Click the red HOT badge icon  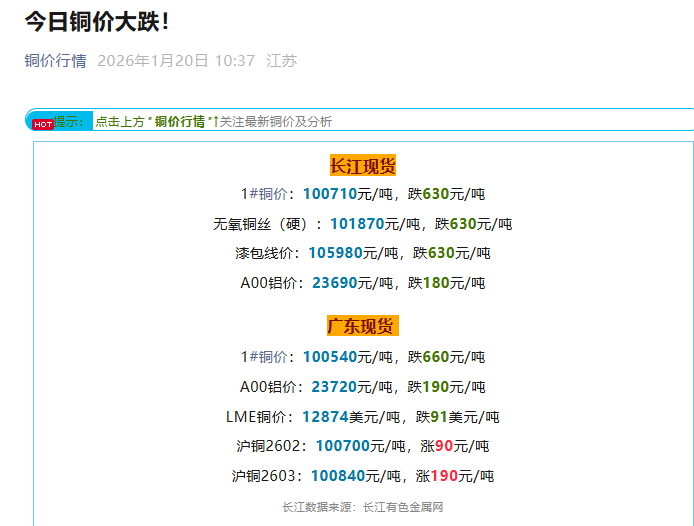(x=42, y=124)
